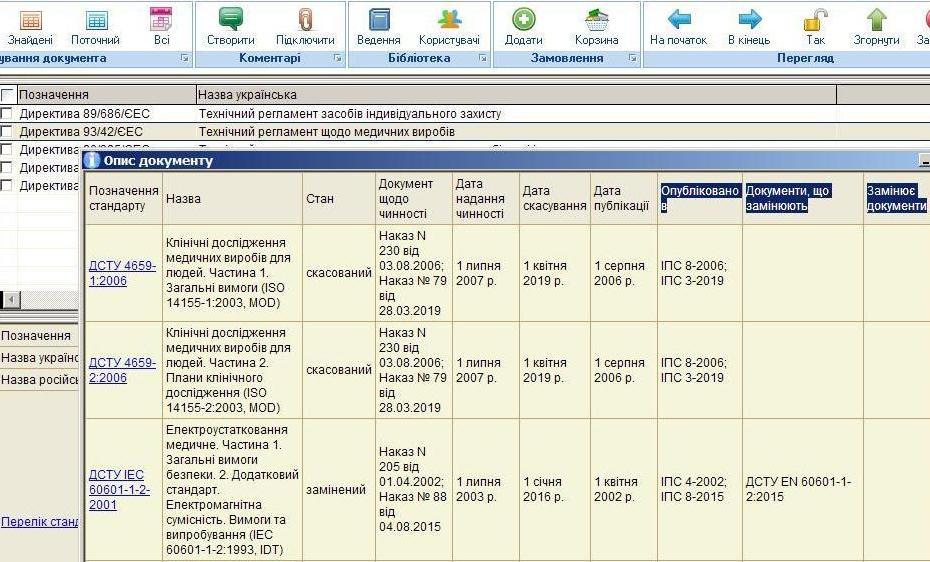Click the horizontal scrollbar left arrow
The width and height of the screenshot is (930, 562).
click(11, 299)
